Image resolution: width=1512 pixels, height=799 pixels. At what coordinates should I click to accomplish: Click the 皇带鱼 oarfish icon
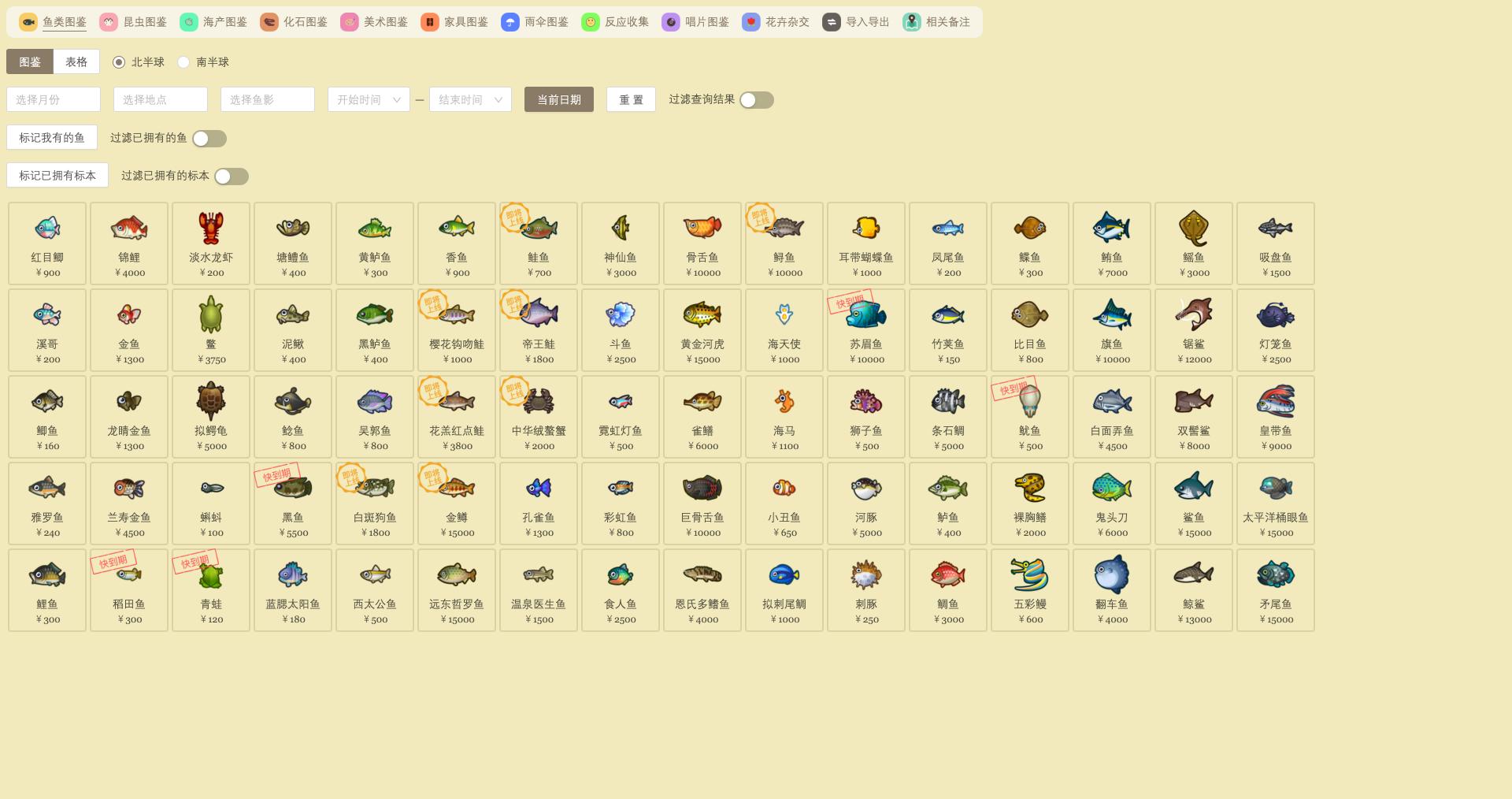[1276, 401]
